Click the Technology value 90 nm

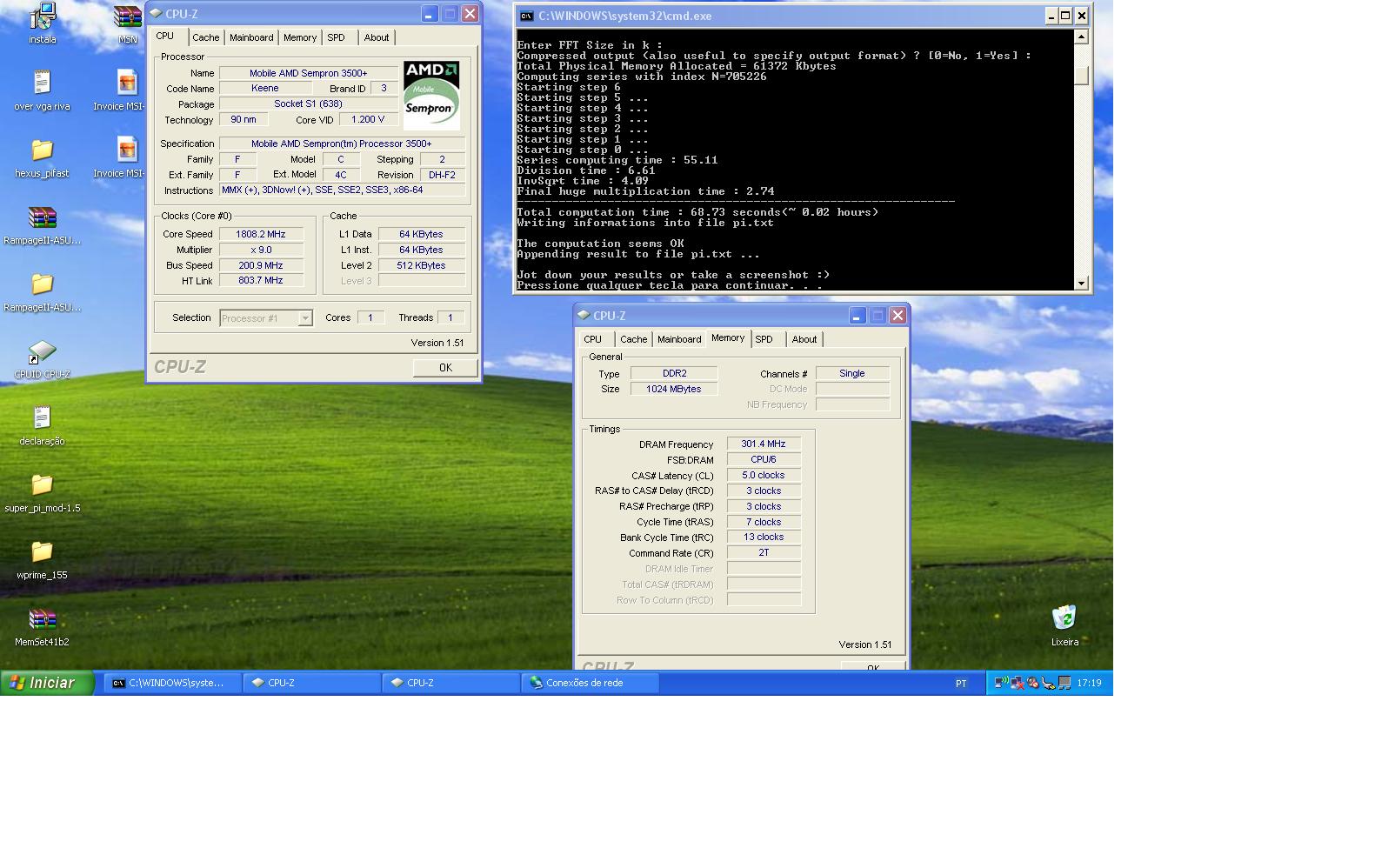pos(244,119)
